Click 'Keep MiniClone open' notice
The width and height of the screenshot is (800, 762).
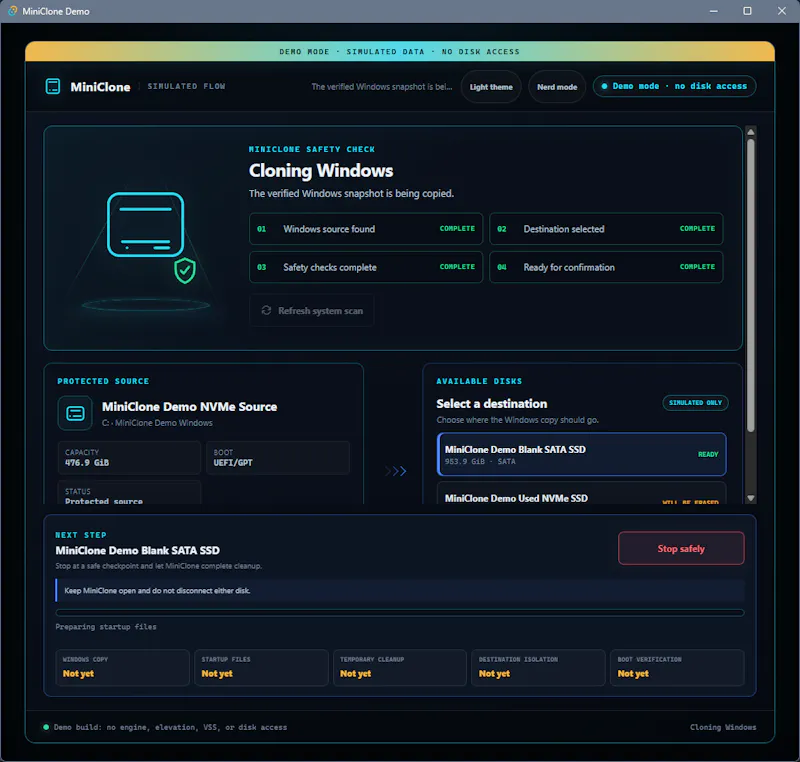pos(399,591)
